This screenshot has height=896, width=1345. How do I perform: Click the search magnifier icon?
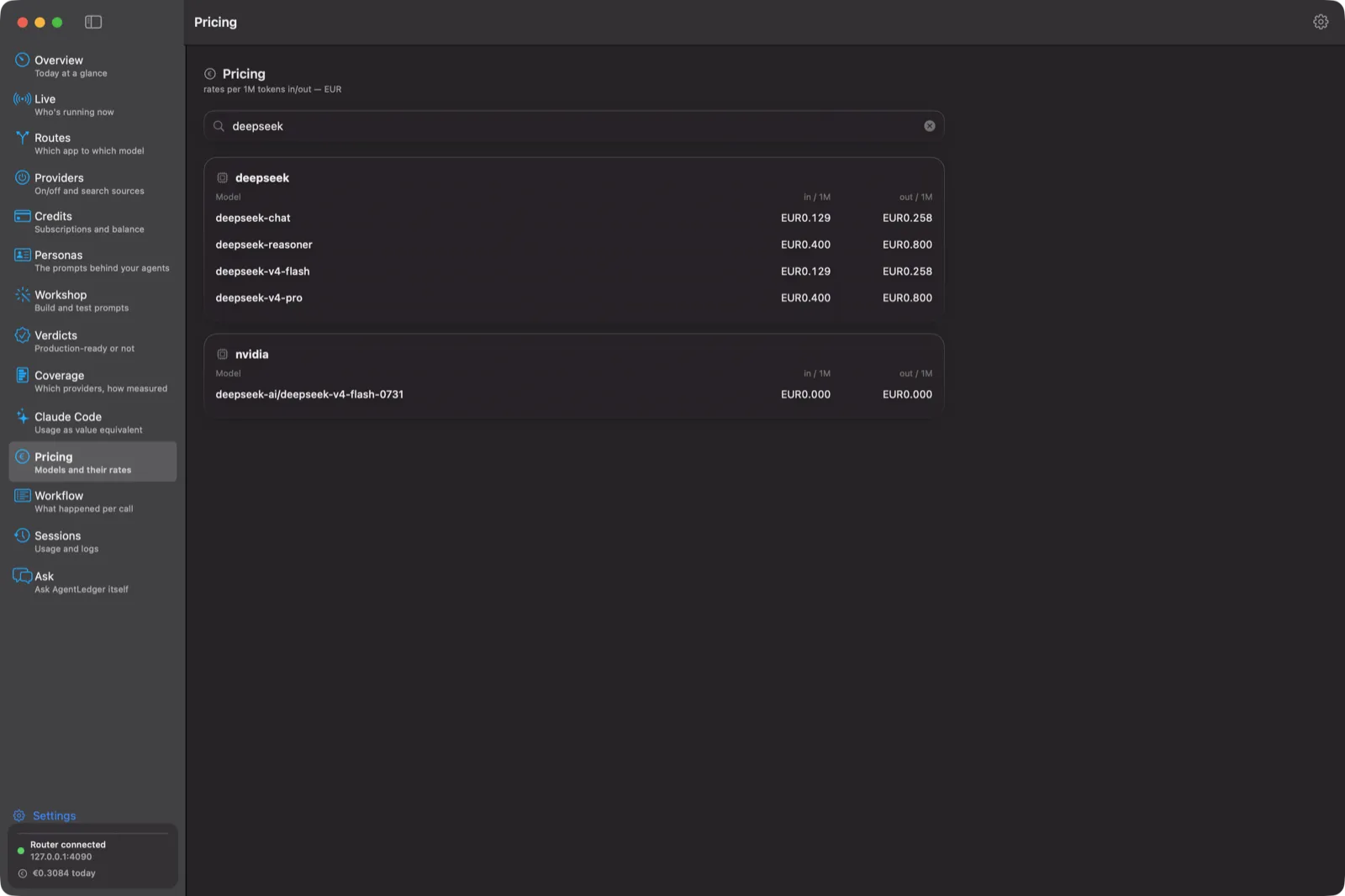[219, 126]
